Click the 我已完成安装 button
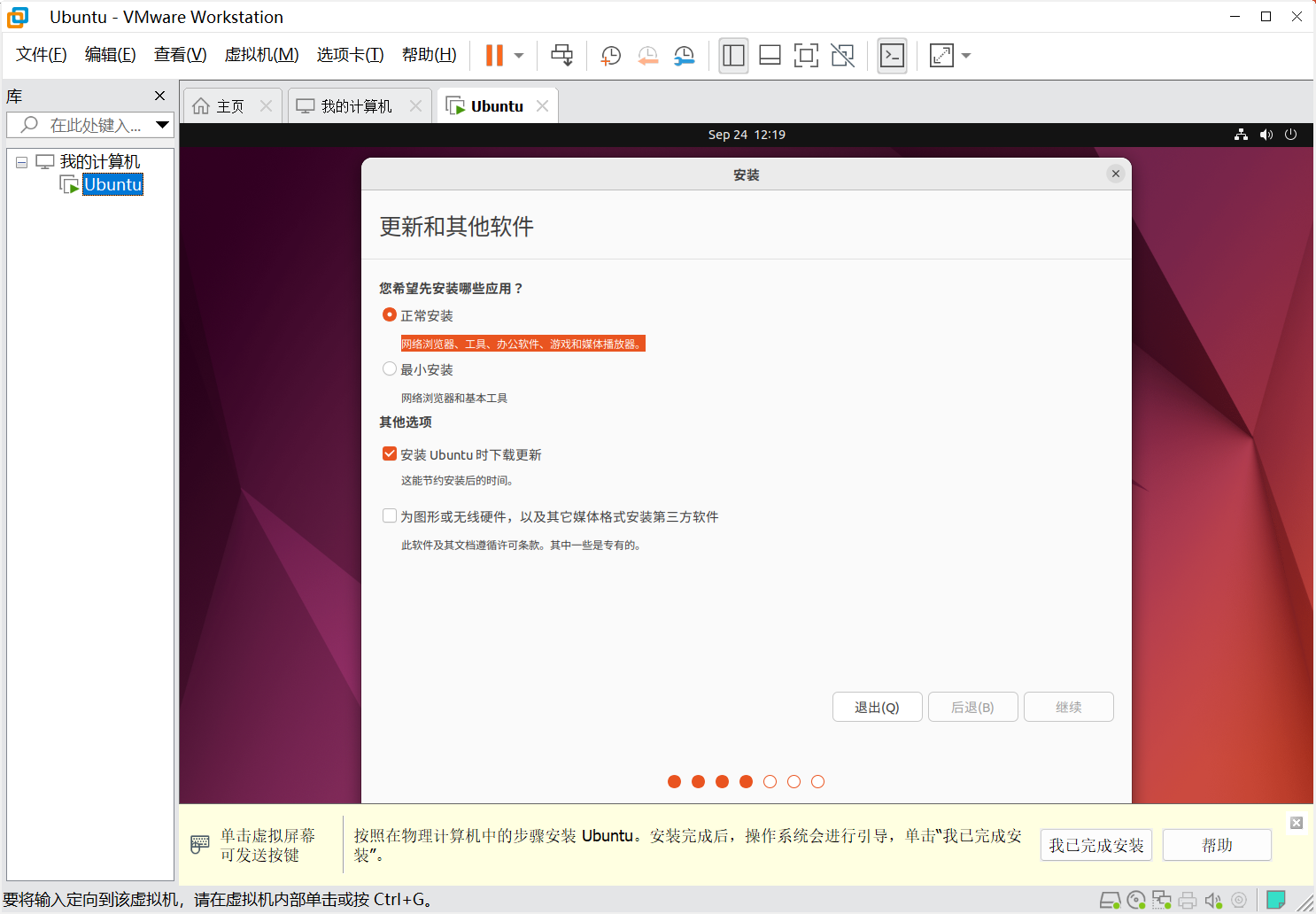 pos(1096,846)
